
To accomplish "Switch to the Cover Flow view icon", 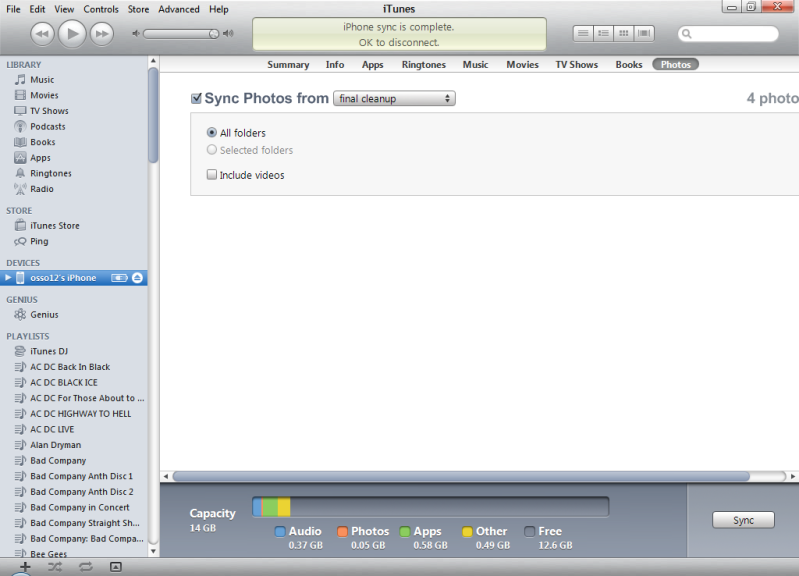I will pos(644,34).
